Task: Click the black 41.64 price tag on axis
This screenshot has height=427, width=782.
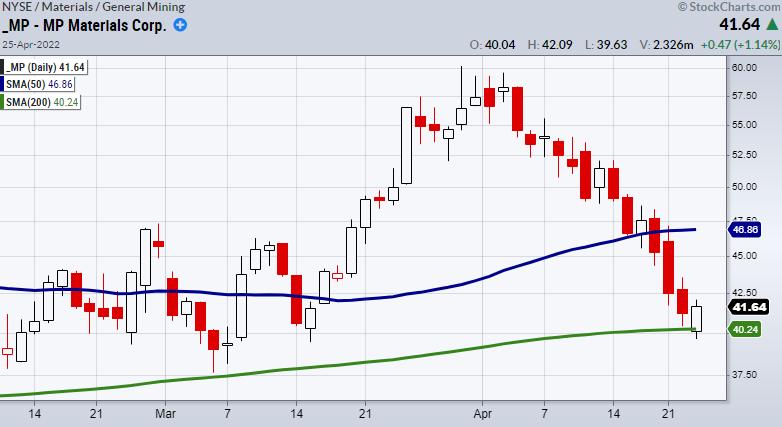Action: (x=748, y=307)
